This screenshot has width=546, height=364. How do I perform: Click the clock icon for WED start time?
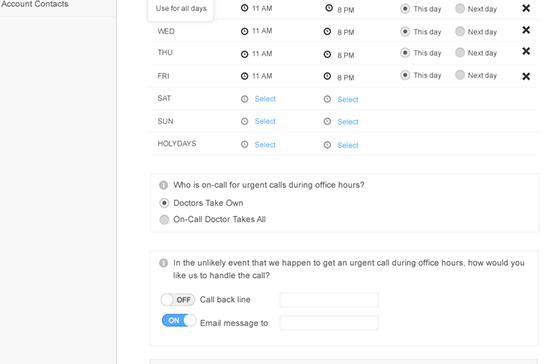244,31
